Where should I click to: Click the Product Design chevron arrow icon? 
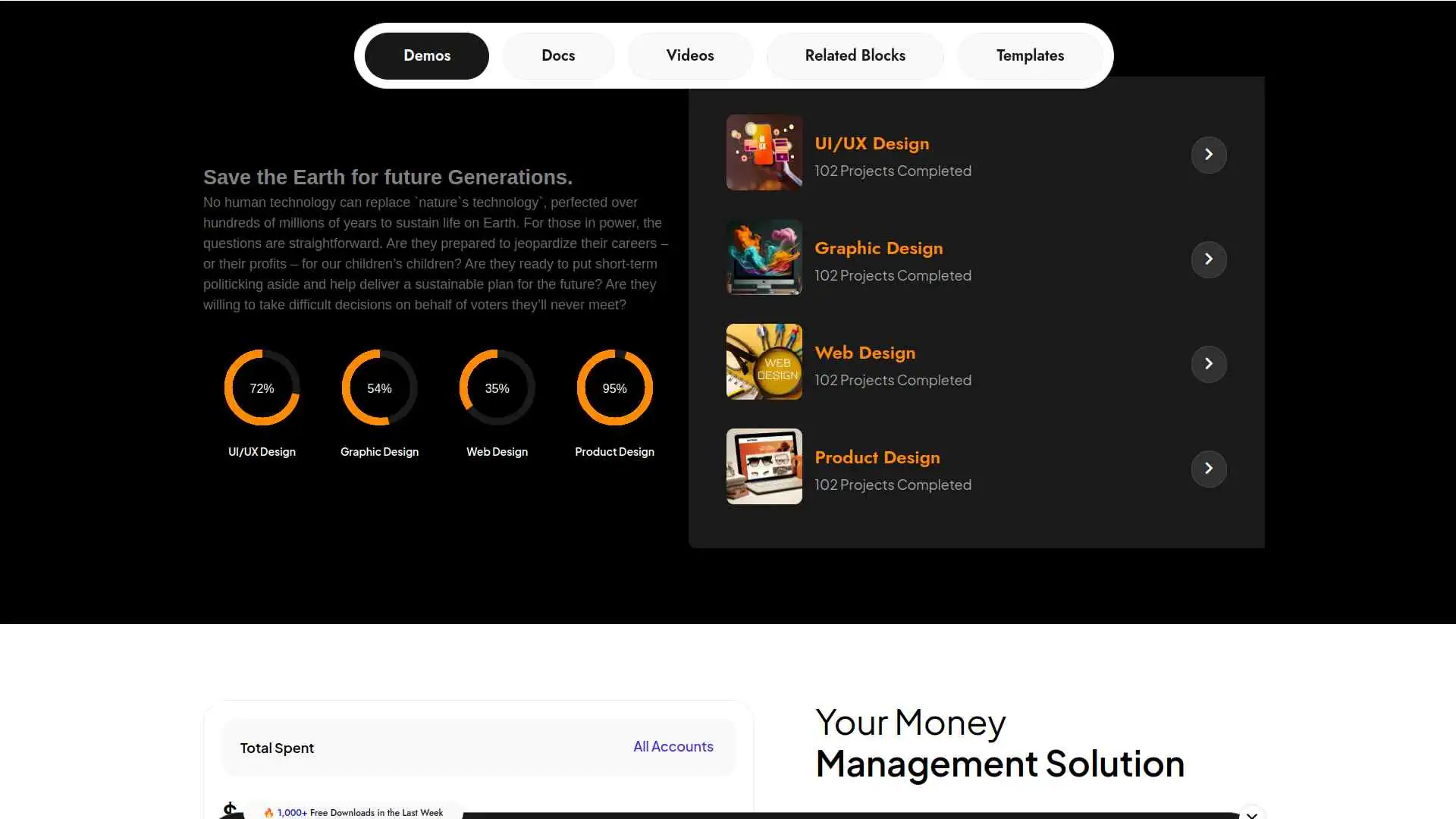pos(1208,469)
